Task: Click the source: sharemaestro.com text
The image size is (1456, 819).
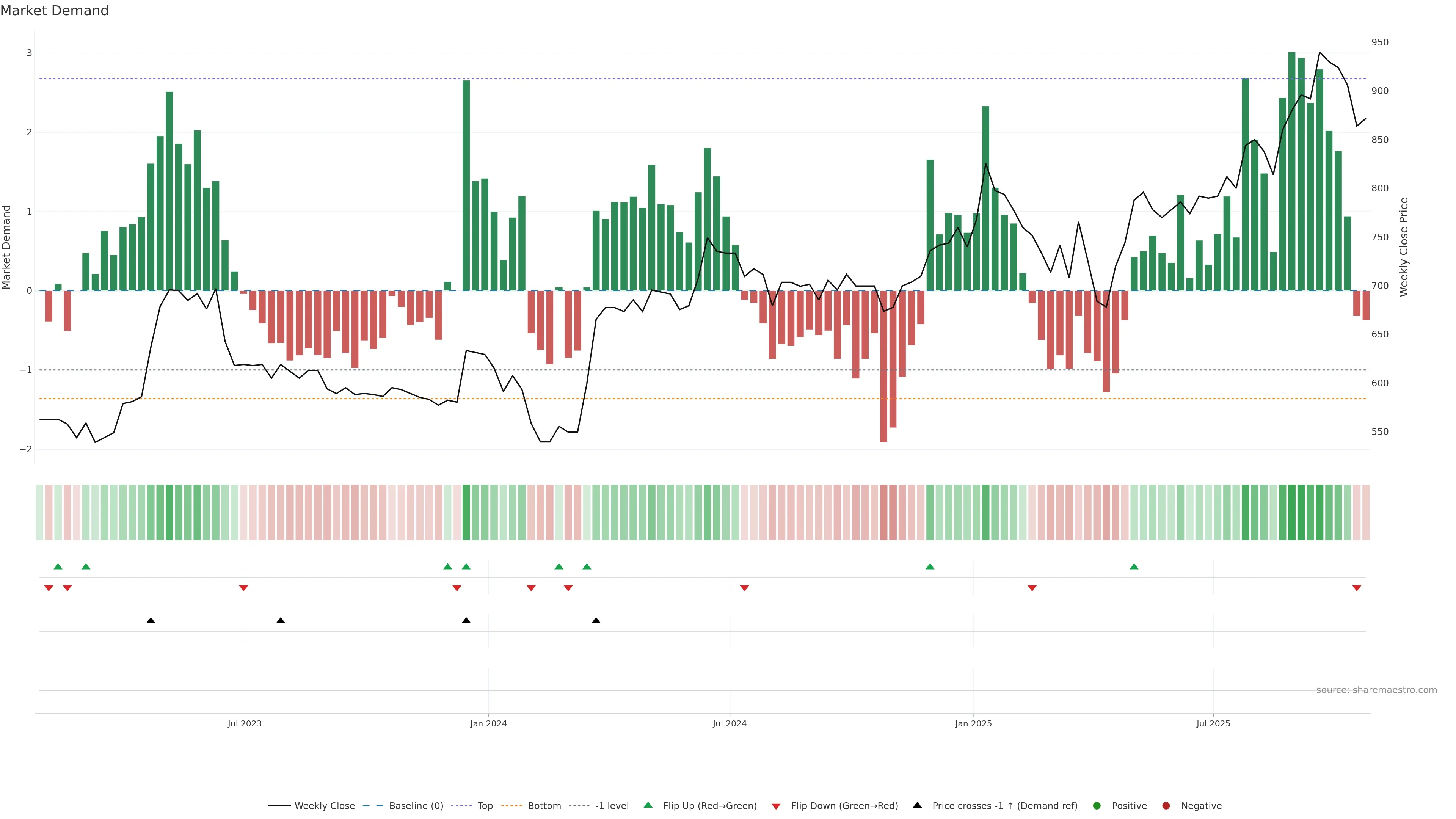Action: click(1376, 690)
